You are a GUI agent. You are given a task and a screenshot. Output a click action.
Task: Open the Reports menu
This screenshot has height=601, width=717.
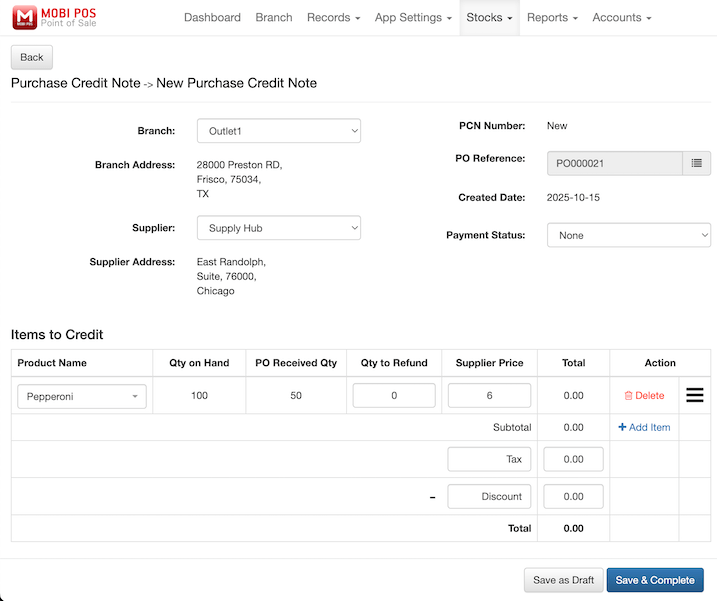(x=552, y=17)
